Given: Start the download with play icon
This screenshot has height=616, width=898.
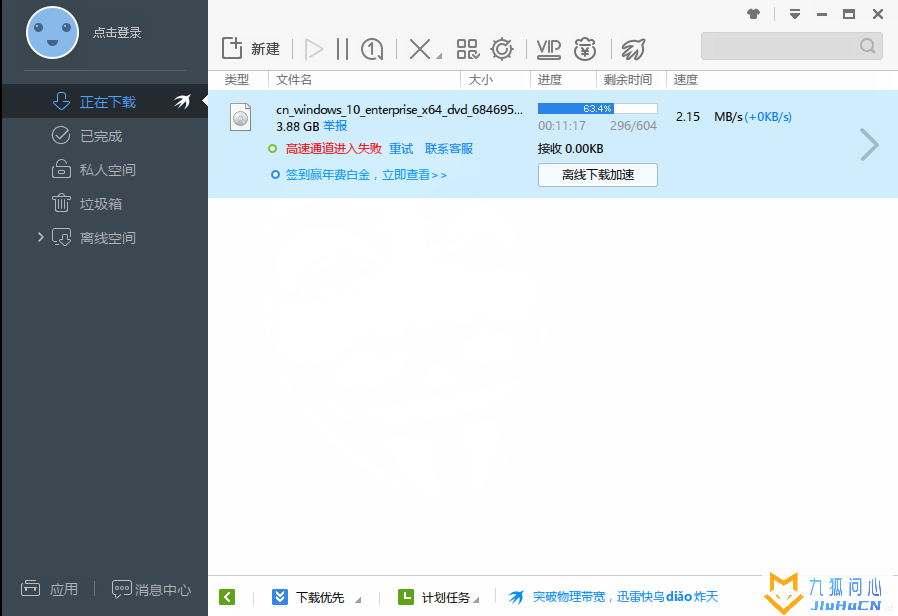Looking at the screenshot, I should pyautogui.click(x=314, y=49).
